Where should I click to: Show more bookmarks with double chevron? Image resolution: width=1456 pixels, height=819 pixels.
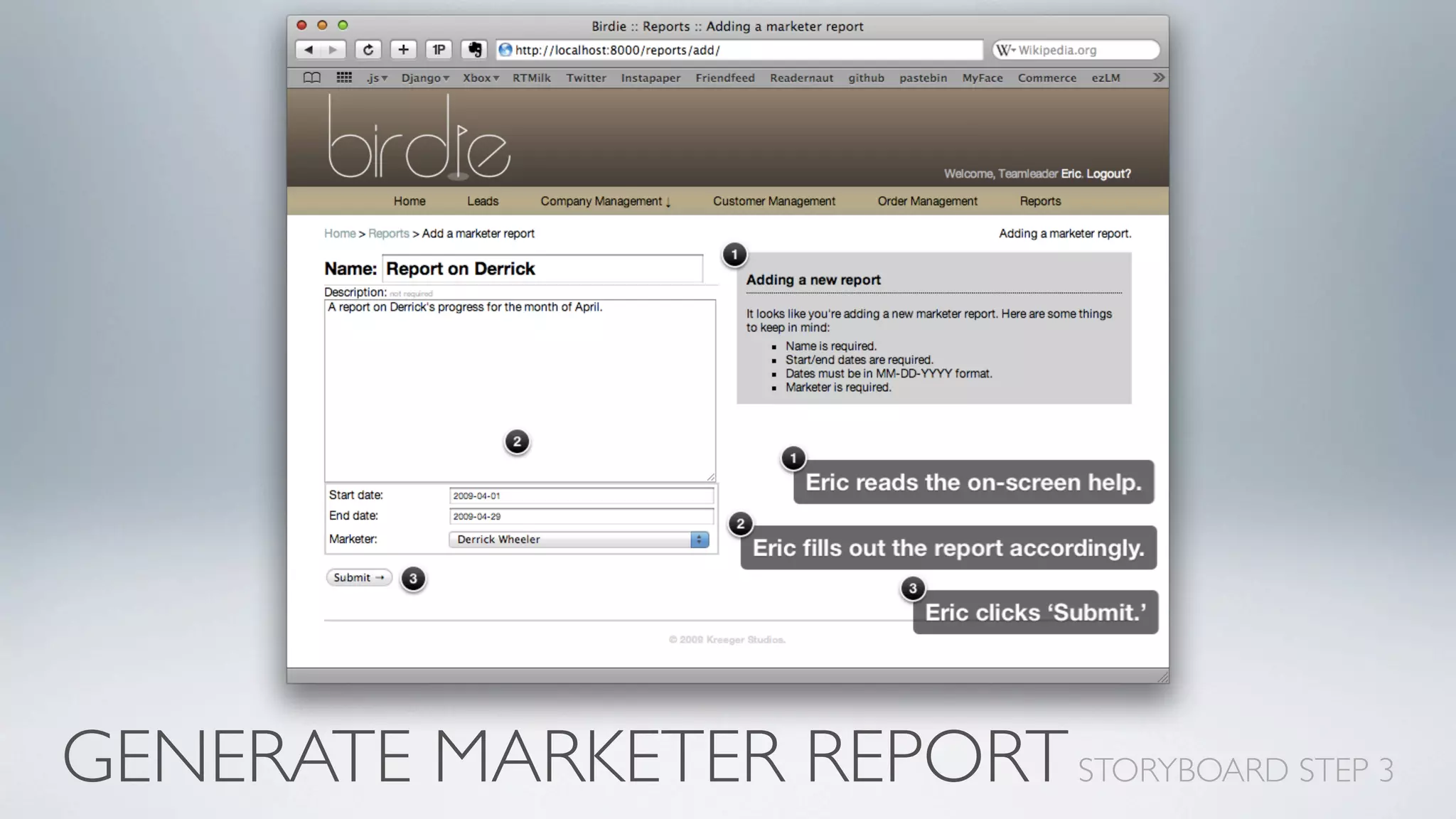[1158, 77]
